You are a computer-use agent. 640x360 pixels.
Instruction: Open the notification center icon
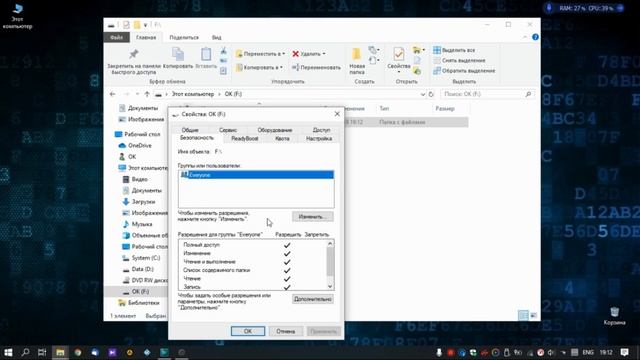coord(624,352)
